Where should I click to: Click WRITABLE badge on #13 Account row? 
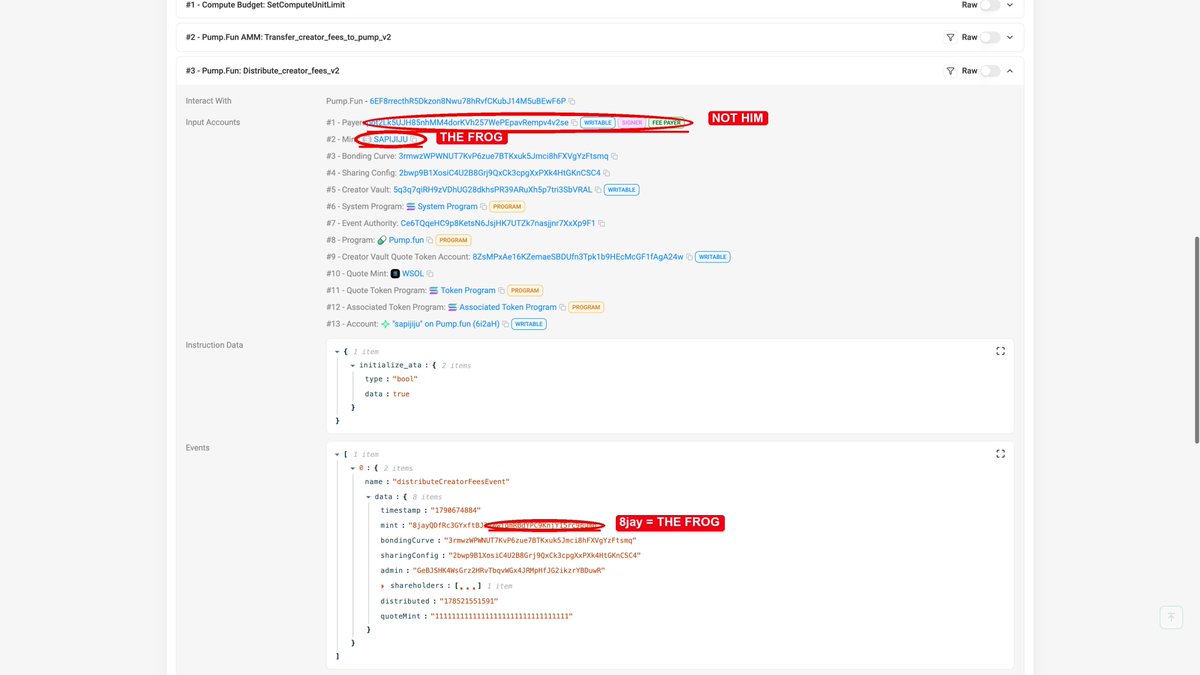530,324
